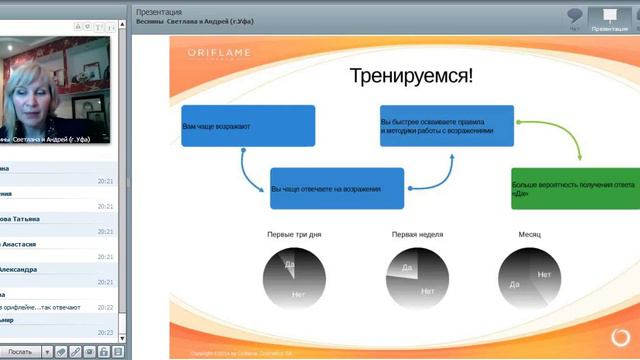Open the chat (Чат) tab
The width and height of the screenshot is (640, 360).
point(575,19)
